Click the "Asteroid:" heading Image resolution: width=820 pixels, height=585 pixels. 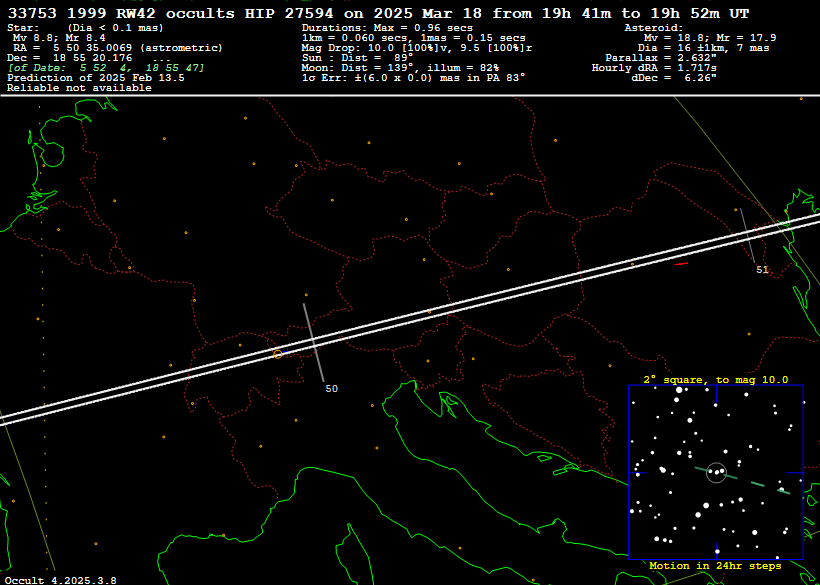pyautogui.click(x=654, y=28)
